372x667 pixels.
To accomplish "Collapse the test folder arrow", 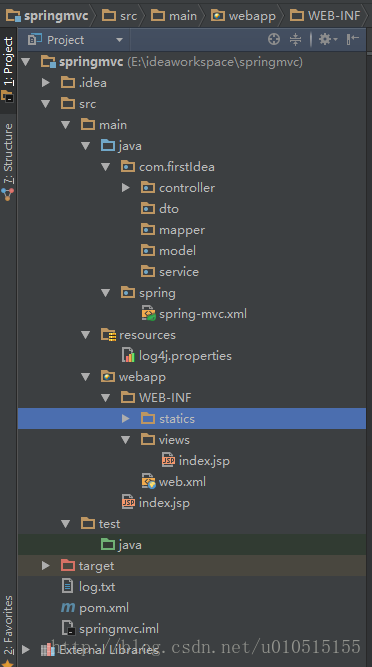I will tap(65, 524).
